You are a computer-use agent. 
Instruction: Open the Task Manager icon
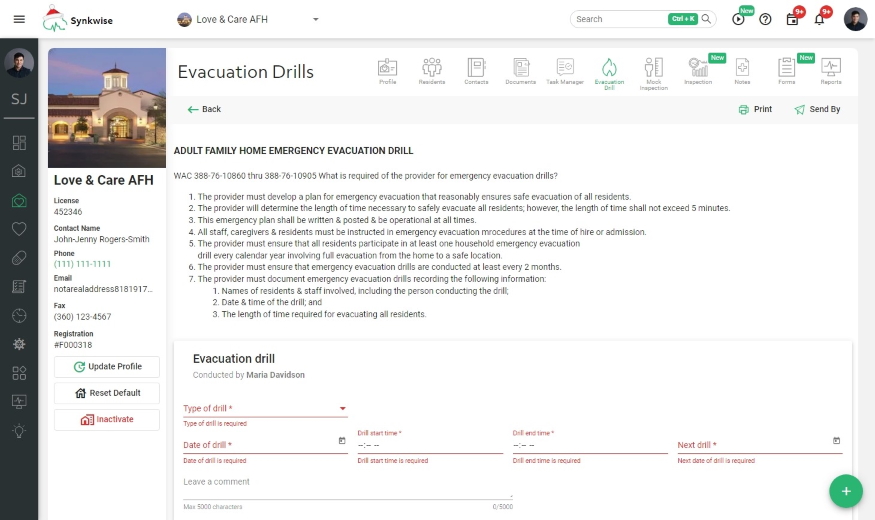(x=565, y=70)
